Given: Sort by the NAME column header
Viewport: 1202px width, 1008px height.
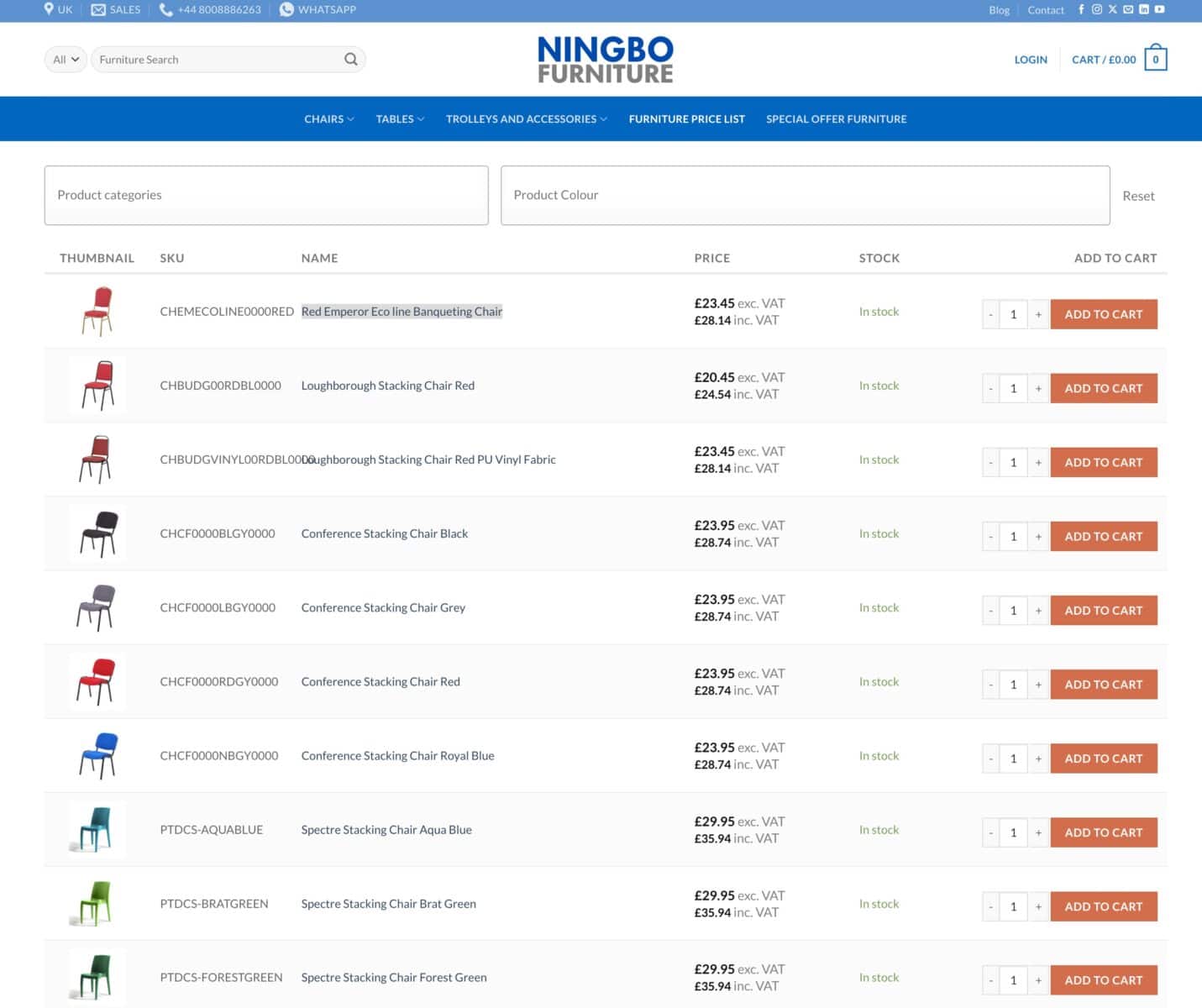Looking at the screenshot, I should tap(319, 258).
